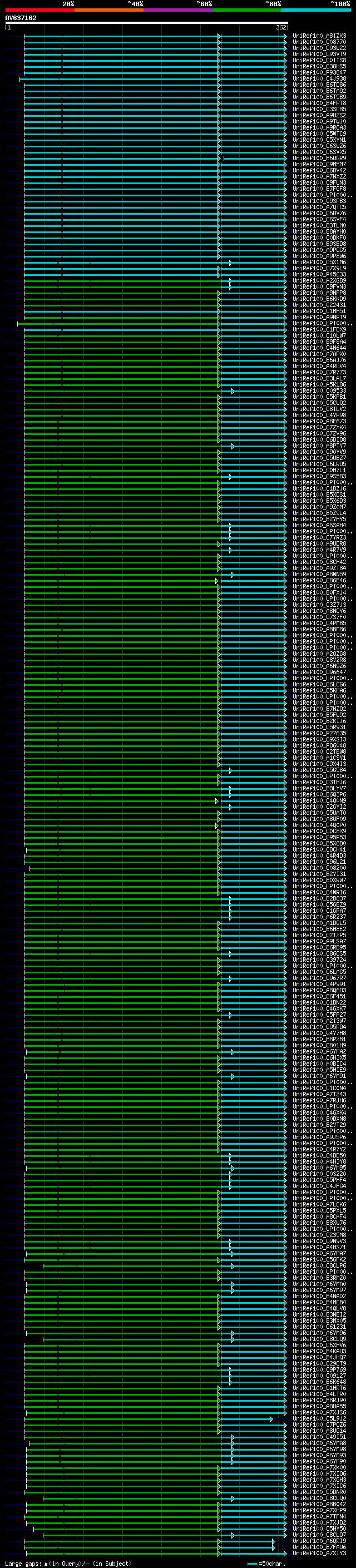Select the UniRef100_Q9XSI3 label

coord(319,740)
